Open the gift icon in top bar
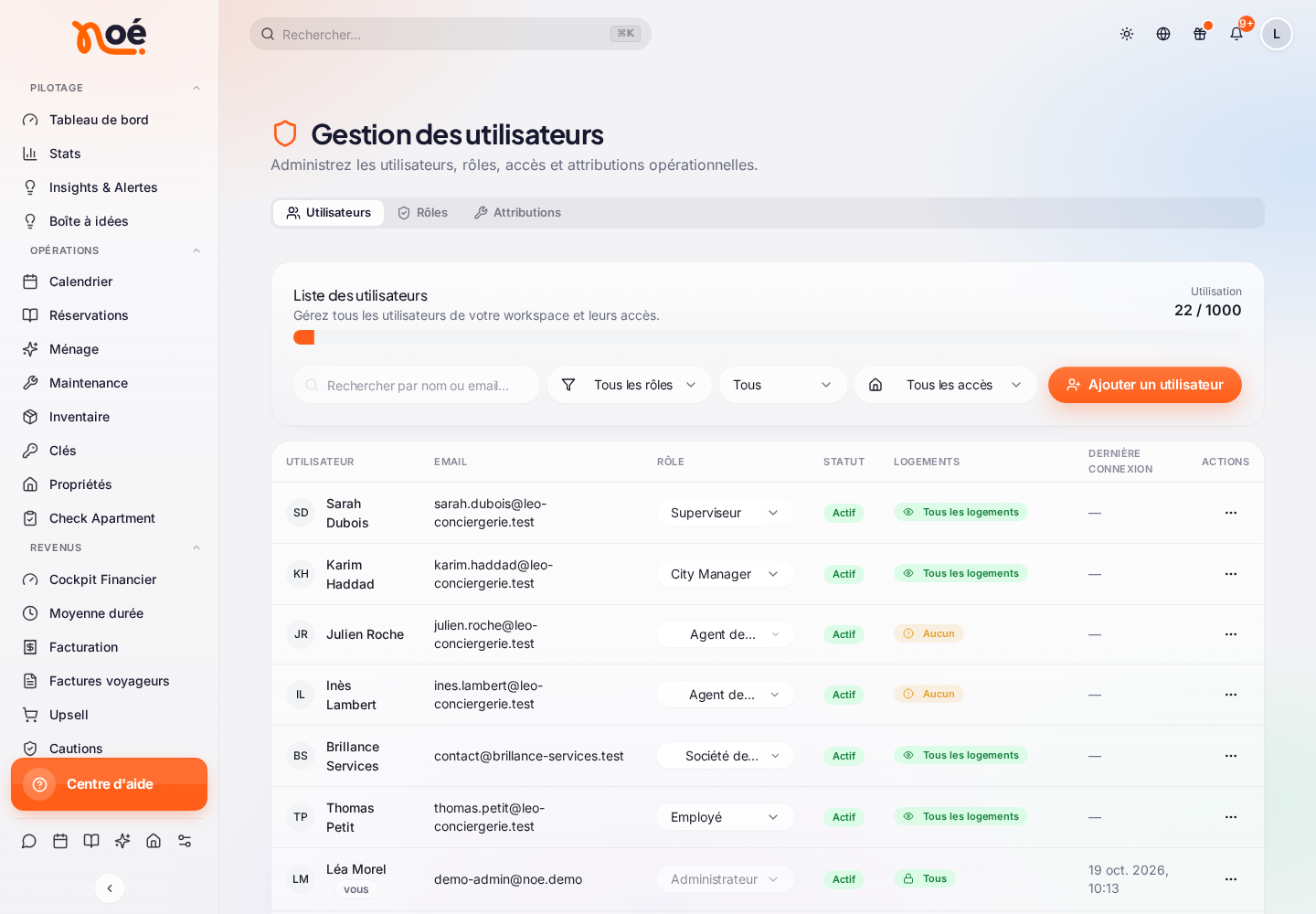1316x914 pixels. pos(1200,34)
